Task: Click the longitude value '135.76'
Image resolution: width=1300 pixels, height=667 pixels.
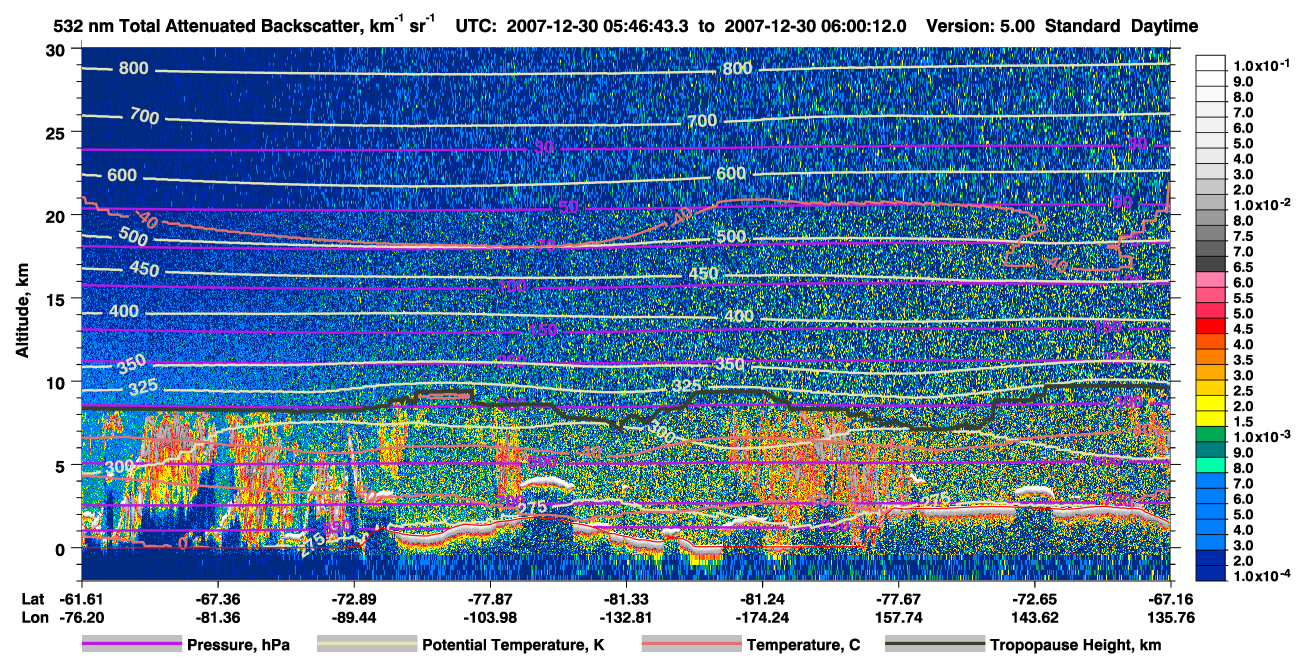Action: point(1170,616)
